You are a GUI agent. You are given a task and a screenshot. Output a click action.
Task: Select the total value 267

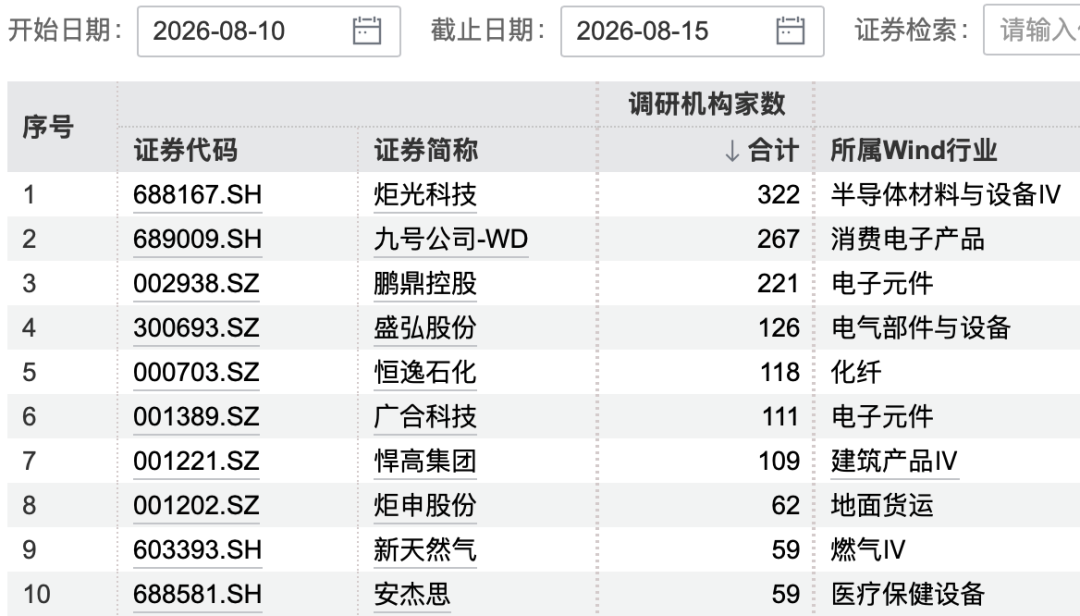[x=778, y=239]
